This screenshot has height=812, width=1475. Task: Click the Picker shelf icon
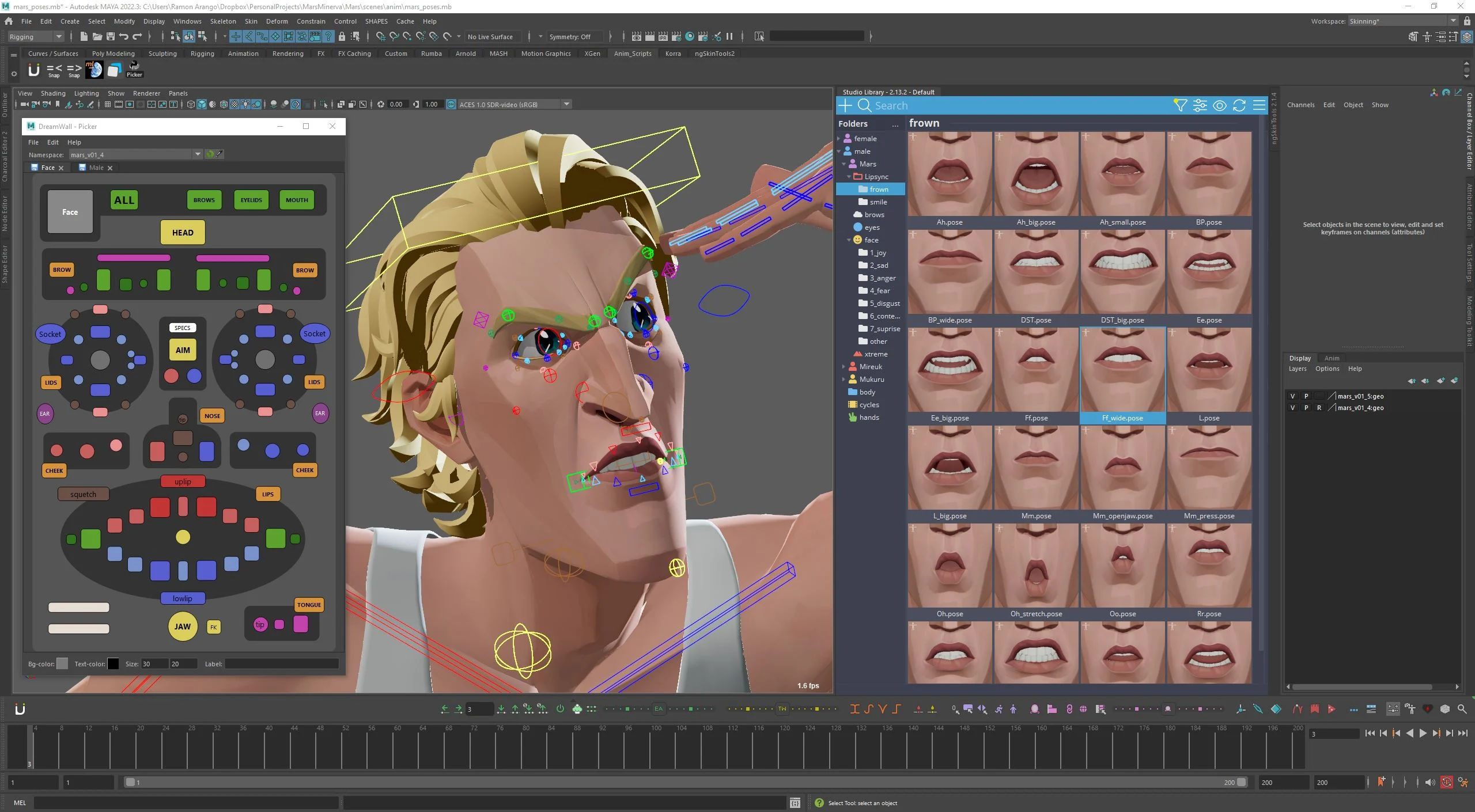pos(134,70)
